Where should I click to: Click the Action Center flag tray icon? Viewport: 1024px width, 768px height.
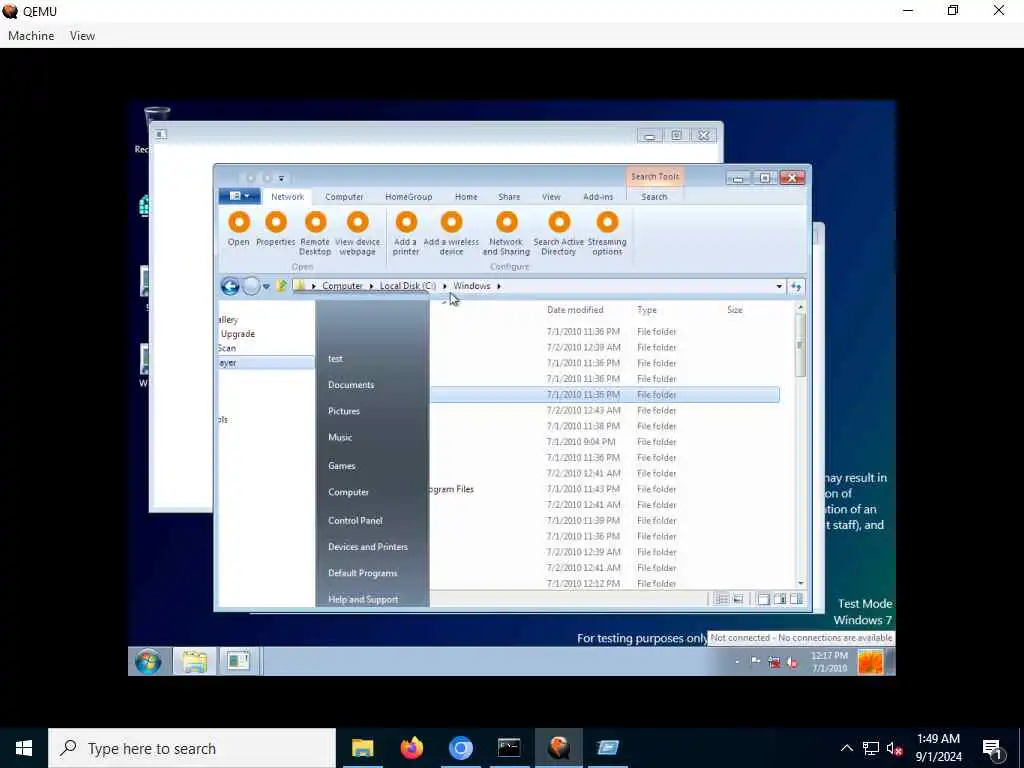click(x=756, y=662)
